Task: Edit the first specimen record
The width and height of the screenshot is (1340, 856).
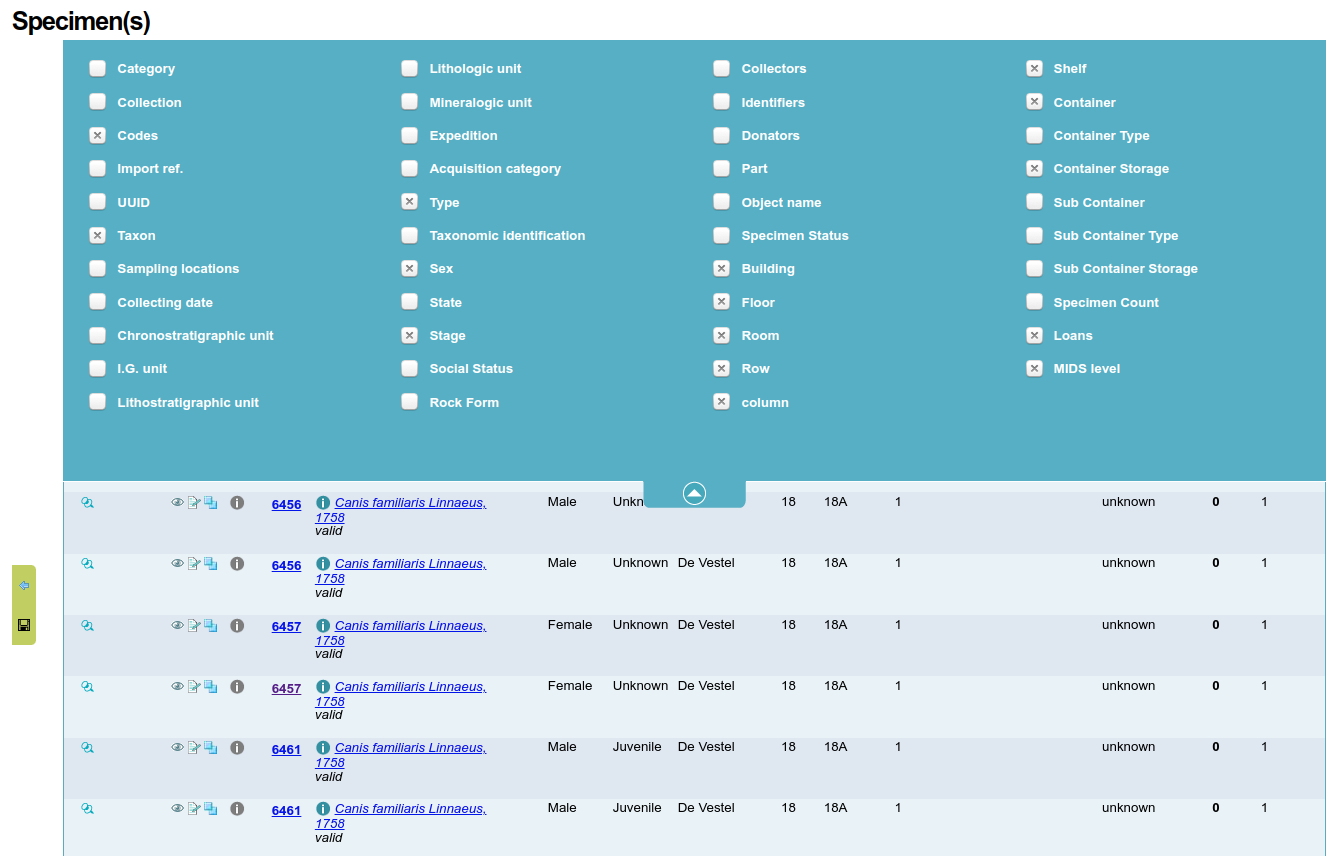Action: [x=195, y=502]
